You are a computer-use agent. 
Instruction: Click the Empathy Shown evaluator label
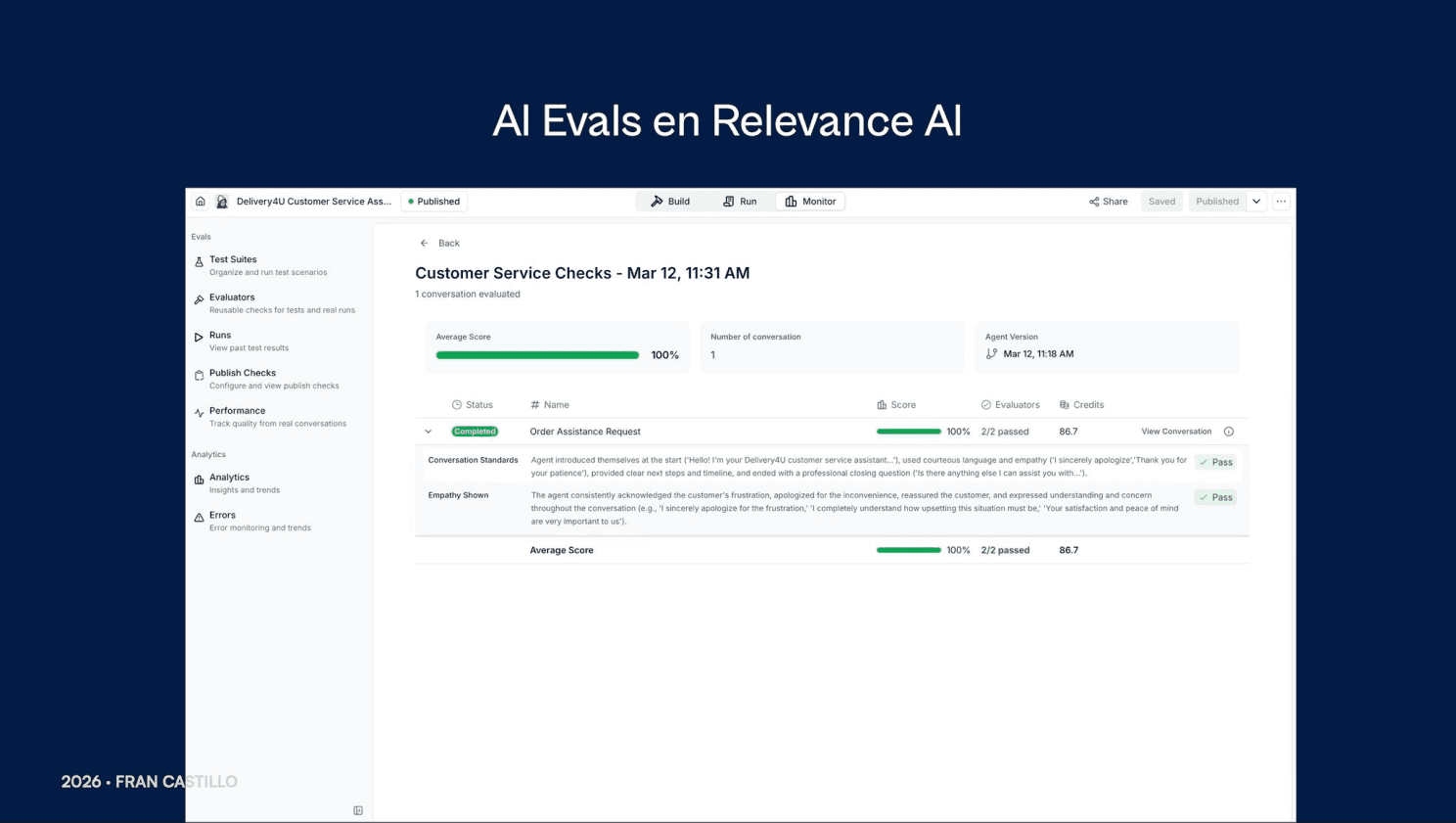tap(458, 495)
